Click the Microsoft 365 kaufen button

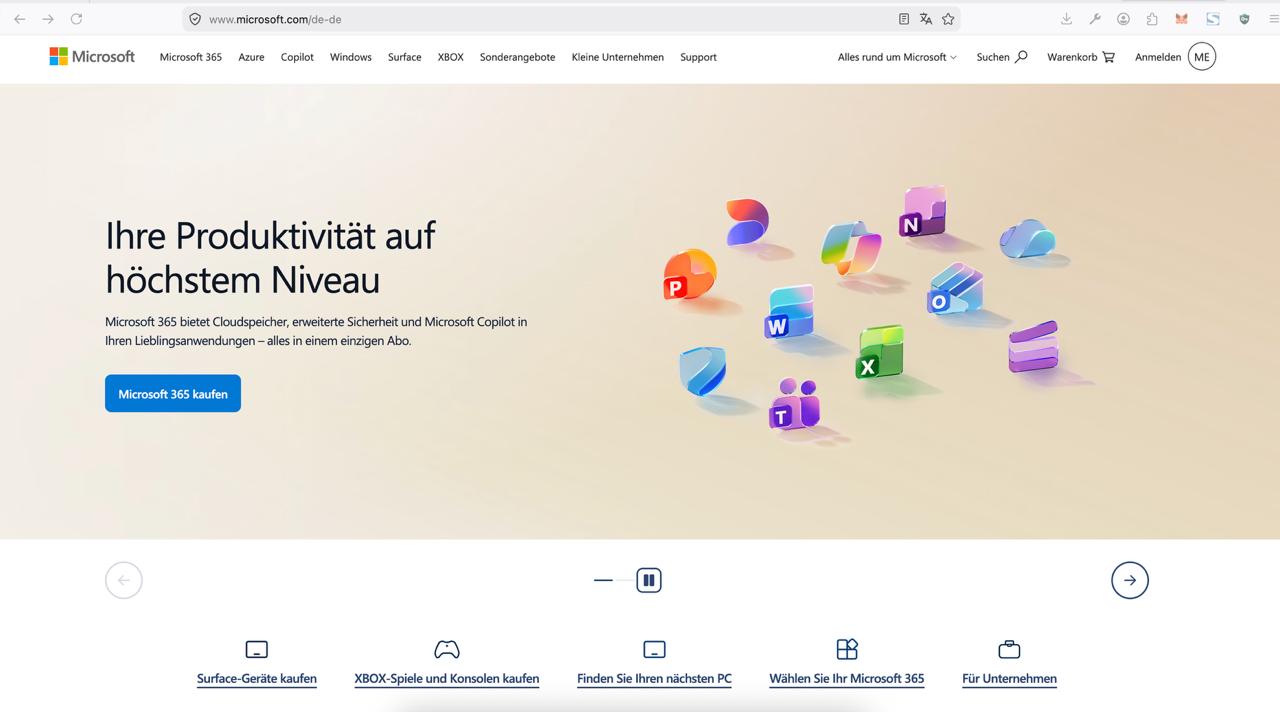point(173,394)
